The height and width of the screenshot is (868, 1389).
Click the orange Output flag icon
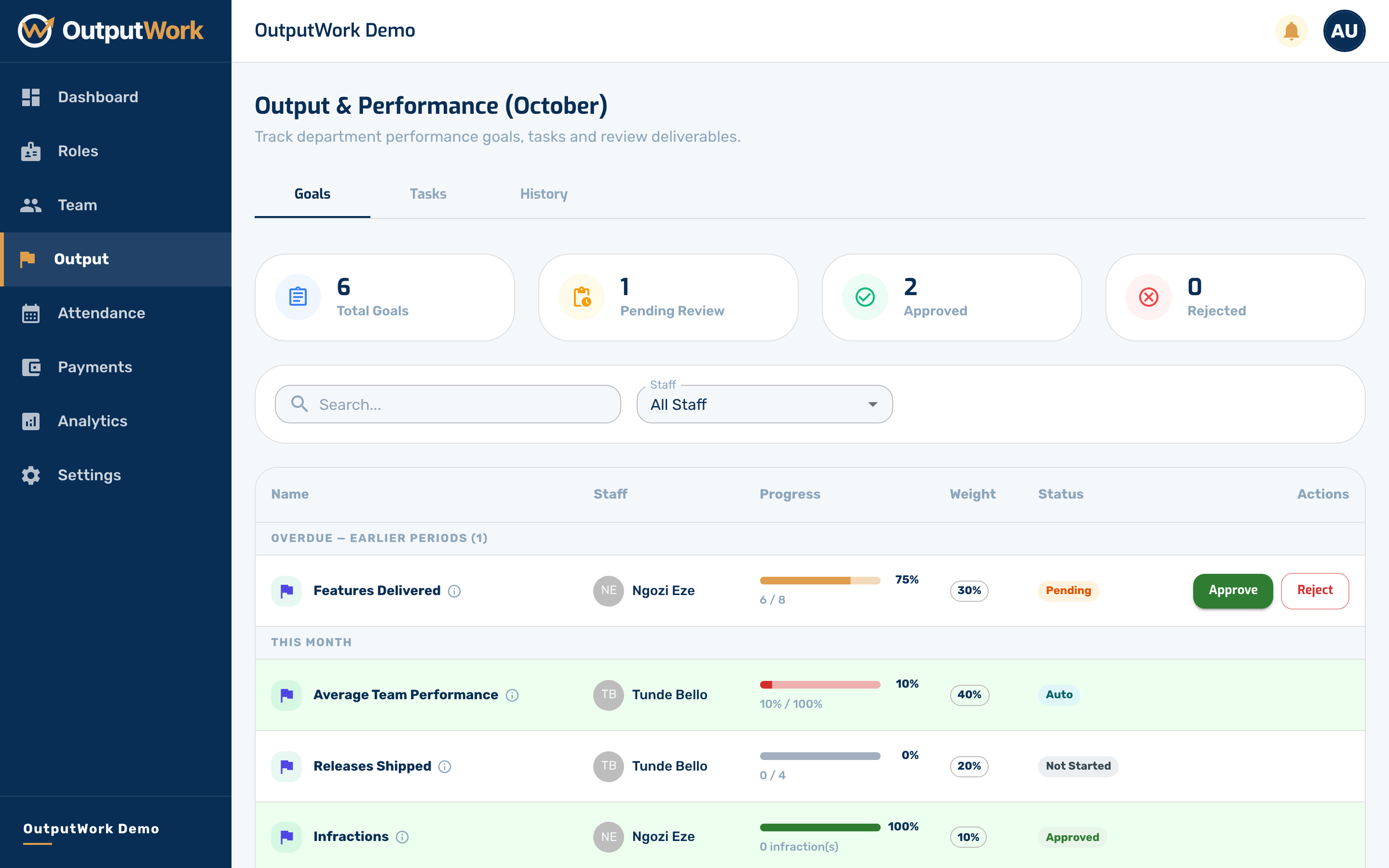(x=27, y=259)
